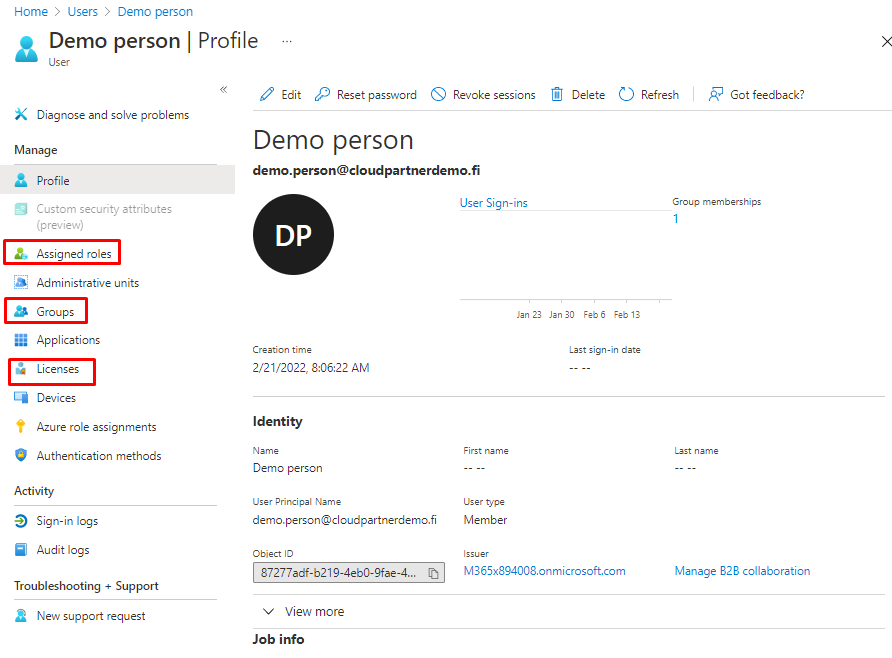Click the Feb 6 chart axis label
Viewport: 892px width, 658px height.
[594, 314]
